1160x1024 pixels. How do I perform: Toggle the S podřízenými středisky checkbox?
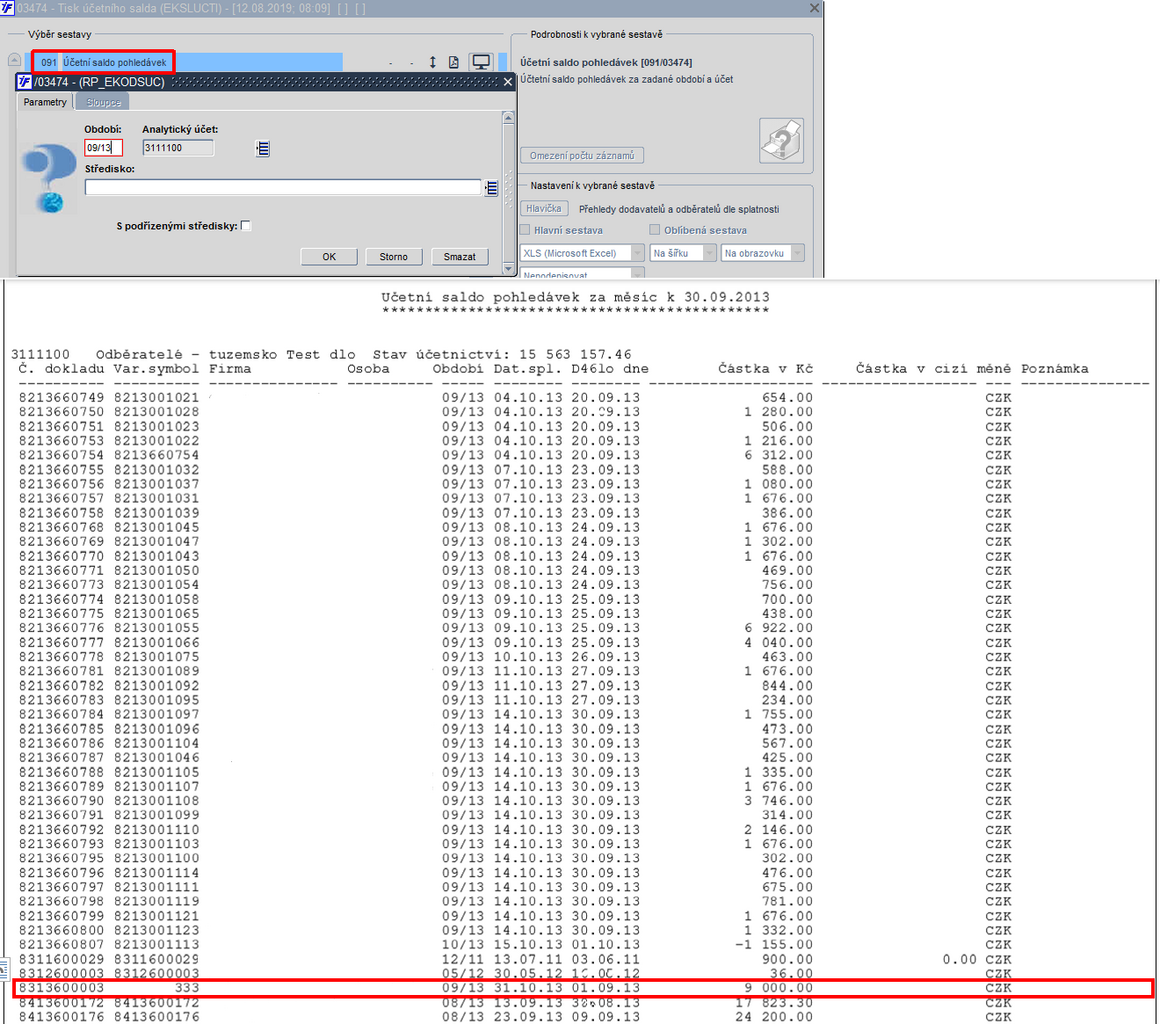point(246,226)
